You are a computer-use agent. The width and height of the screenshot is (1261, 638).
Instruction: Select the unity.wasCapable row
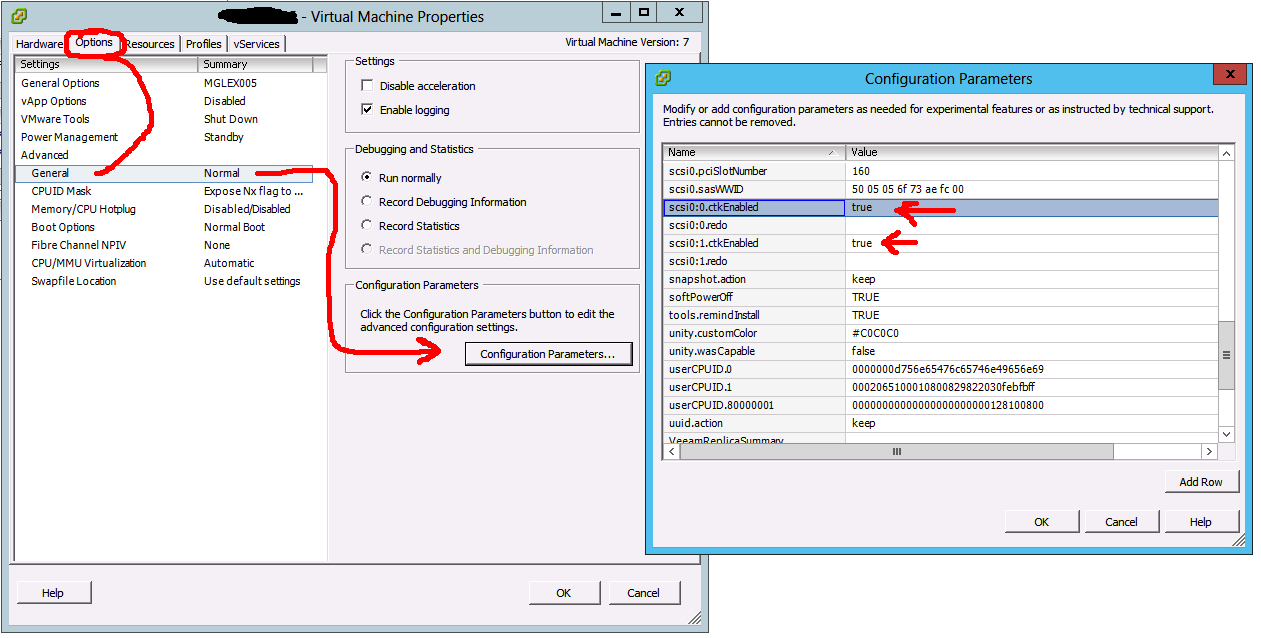click(941, 351)
